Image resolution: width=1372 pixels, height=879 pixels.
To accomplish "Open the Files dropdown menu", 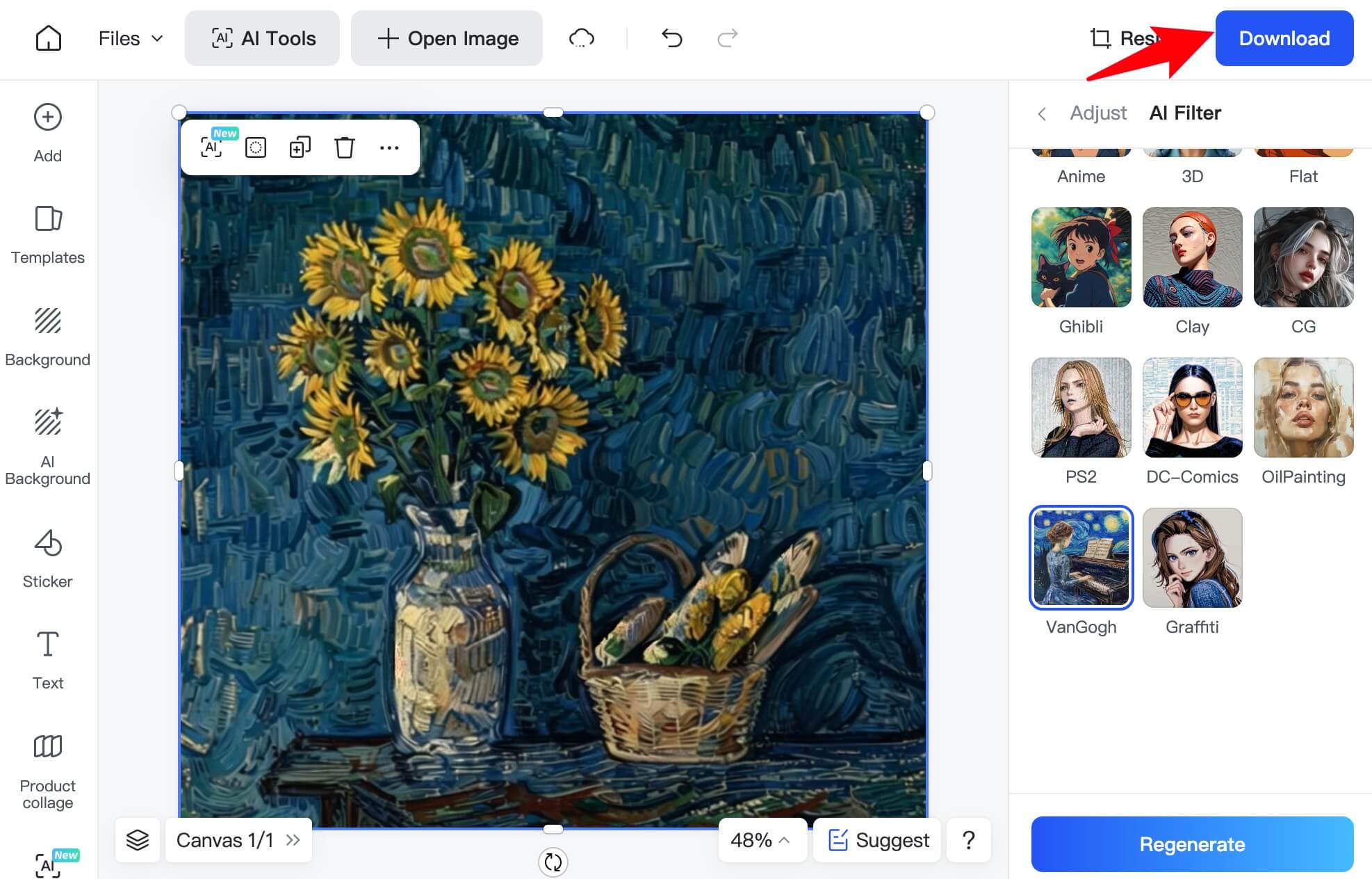I will [130, 38].
